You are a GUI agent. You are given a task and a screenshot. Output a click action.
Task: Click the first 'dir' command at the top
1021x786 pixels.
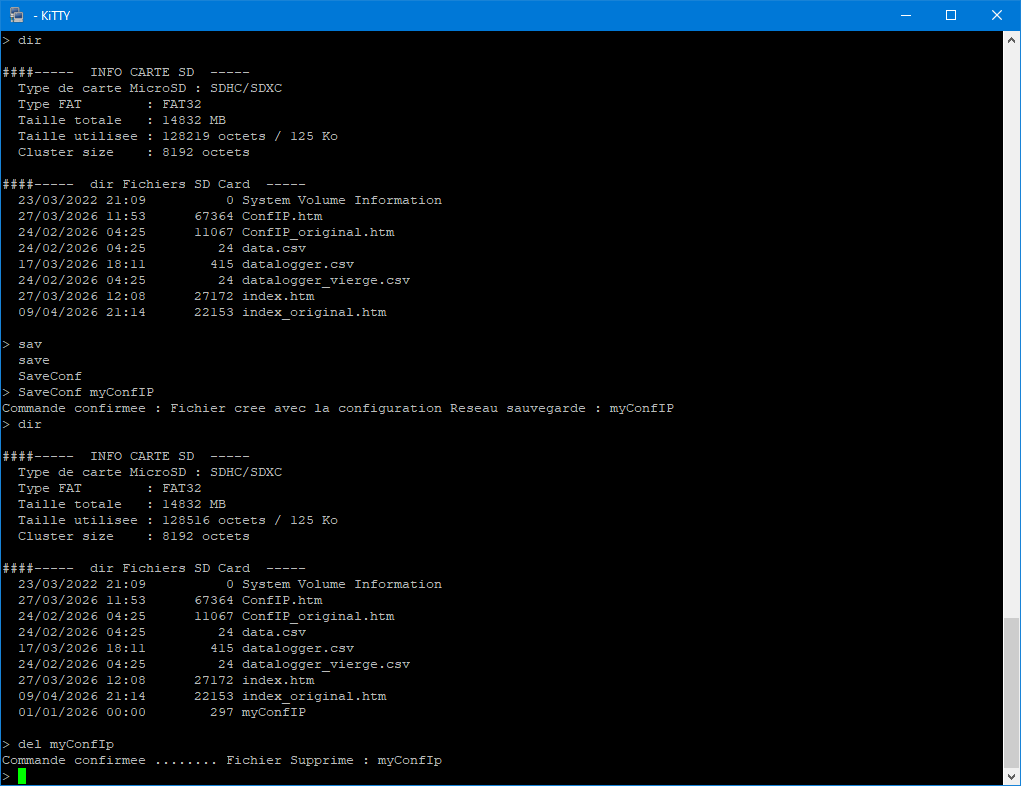point(30,40)
